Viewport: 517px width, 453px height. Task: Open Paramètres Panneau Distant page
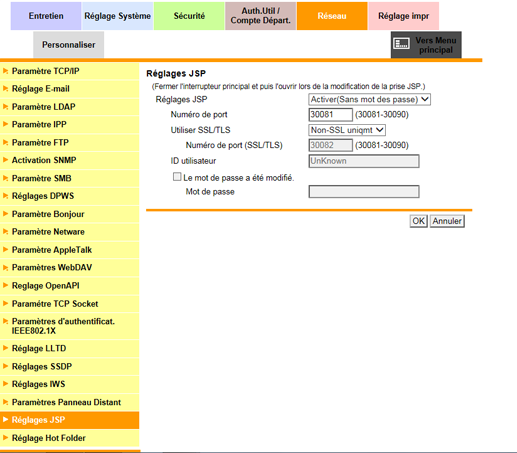pos(69,402)
